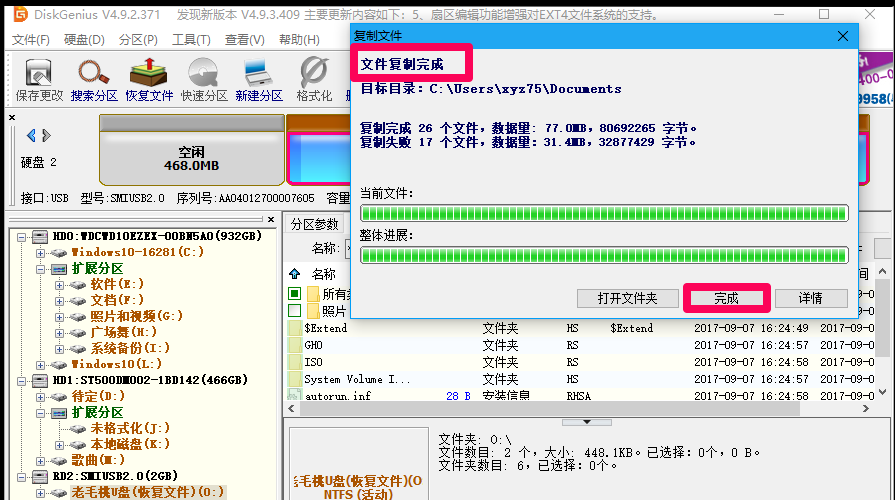Expand the 软件(E:) partition
The image size is (895, 500).
click(x=59, y=285)
